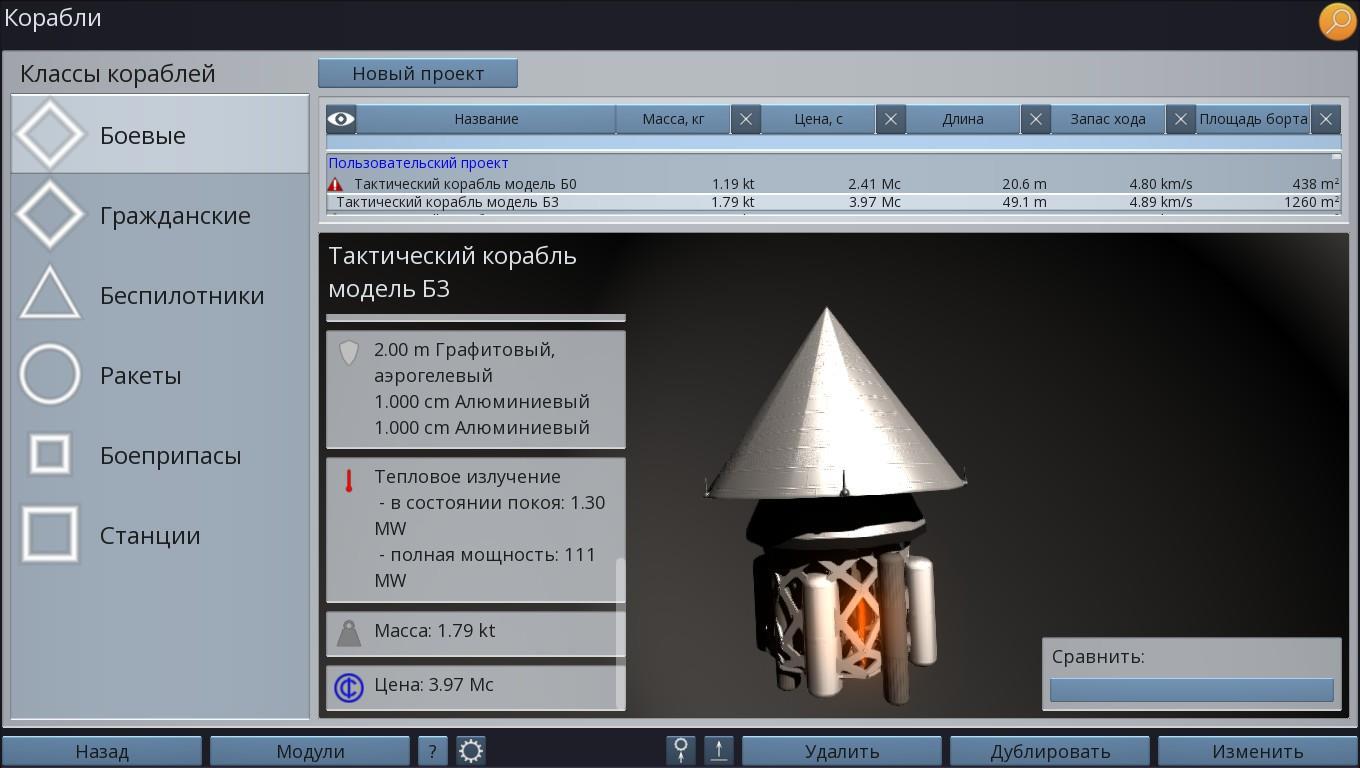
Task: Click the details panel scrollbar
Action: [x=620, y=632]
